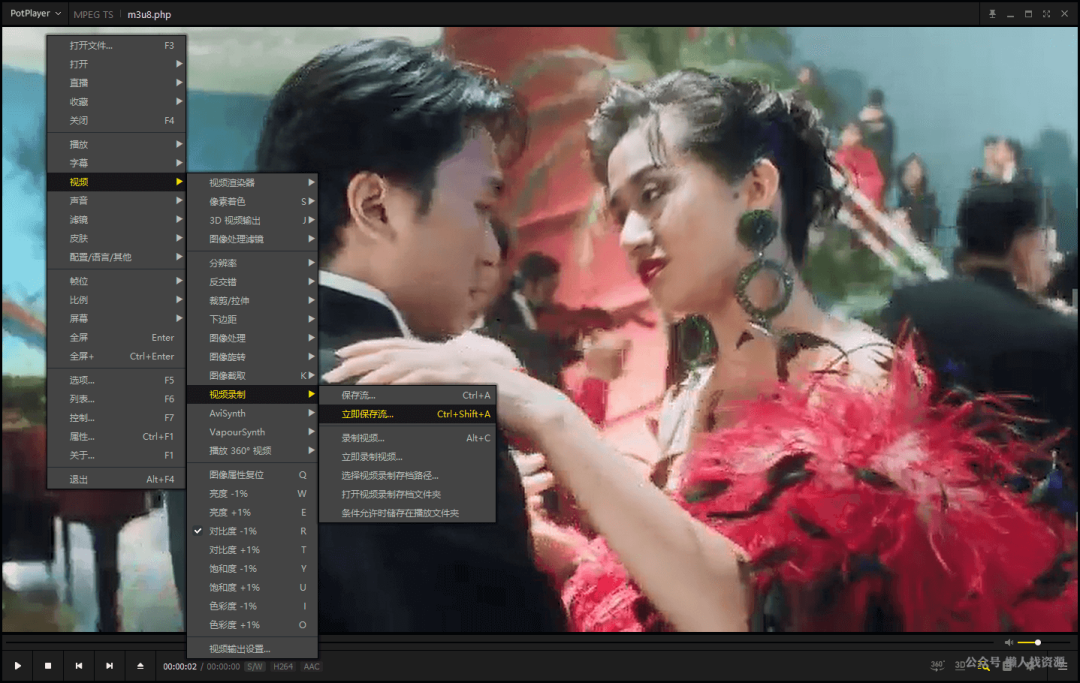Select 打开文件... menu entry

tap(116, 45)
